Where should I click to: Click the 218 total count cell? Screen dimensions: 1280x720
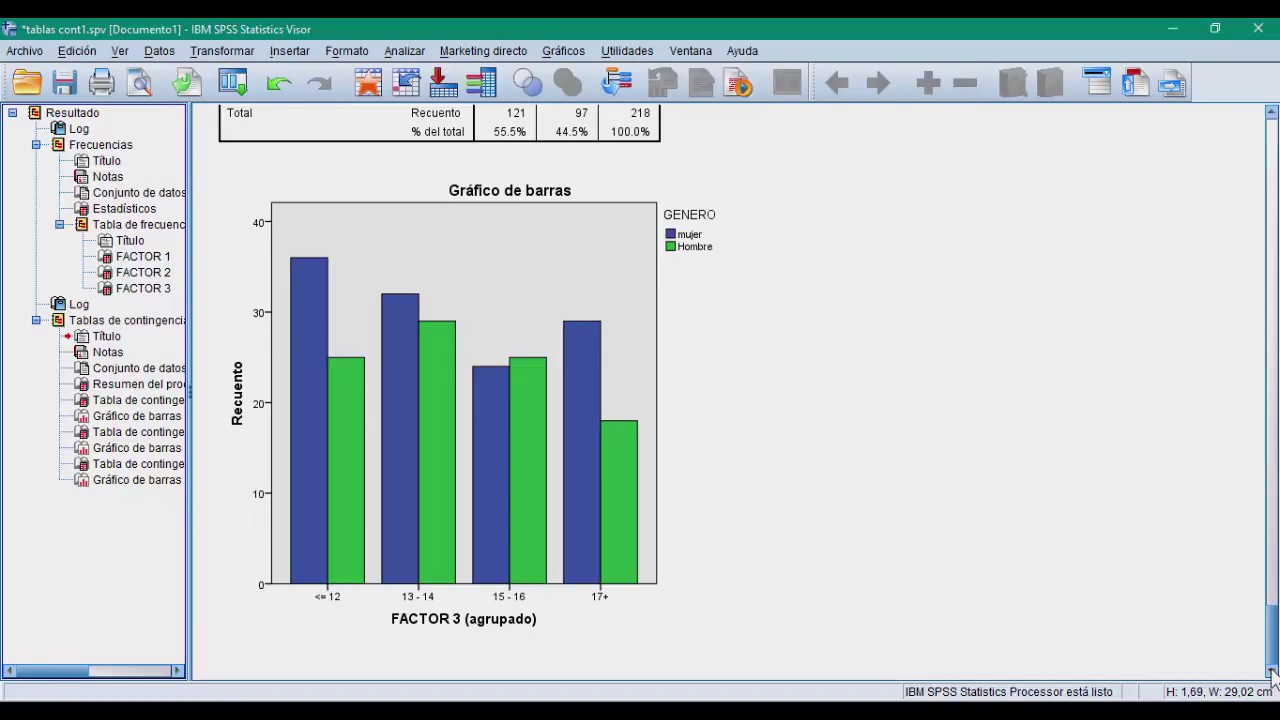click(640, 113)
